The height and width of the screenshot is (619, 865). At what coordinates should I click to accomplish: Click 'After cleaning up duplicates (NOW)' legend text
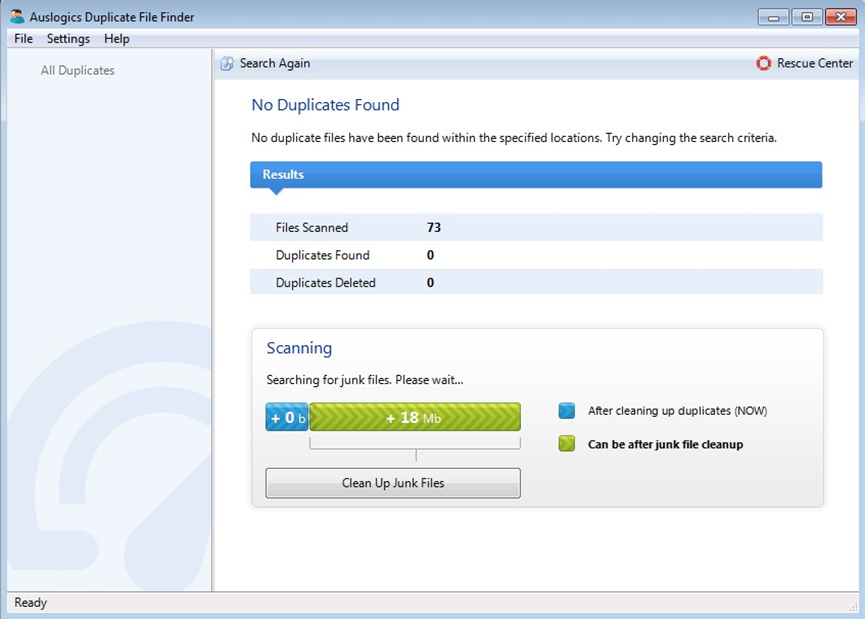(677, 410)
